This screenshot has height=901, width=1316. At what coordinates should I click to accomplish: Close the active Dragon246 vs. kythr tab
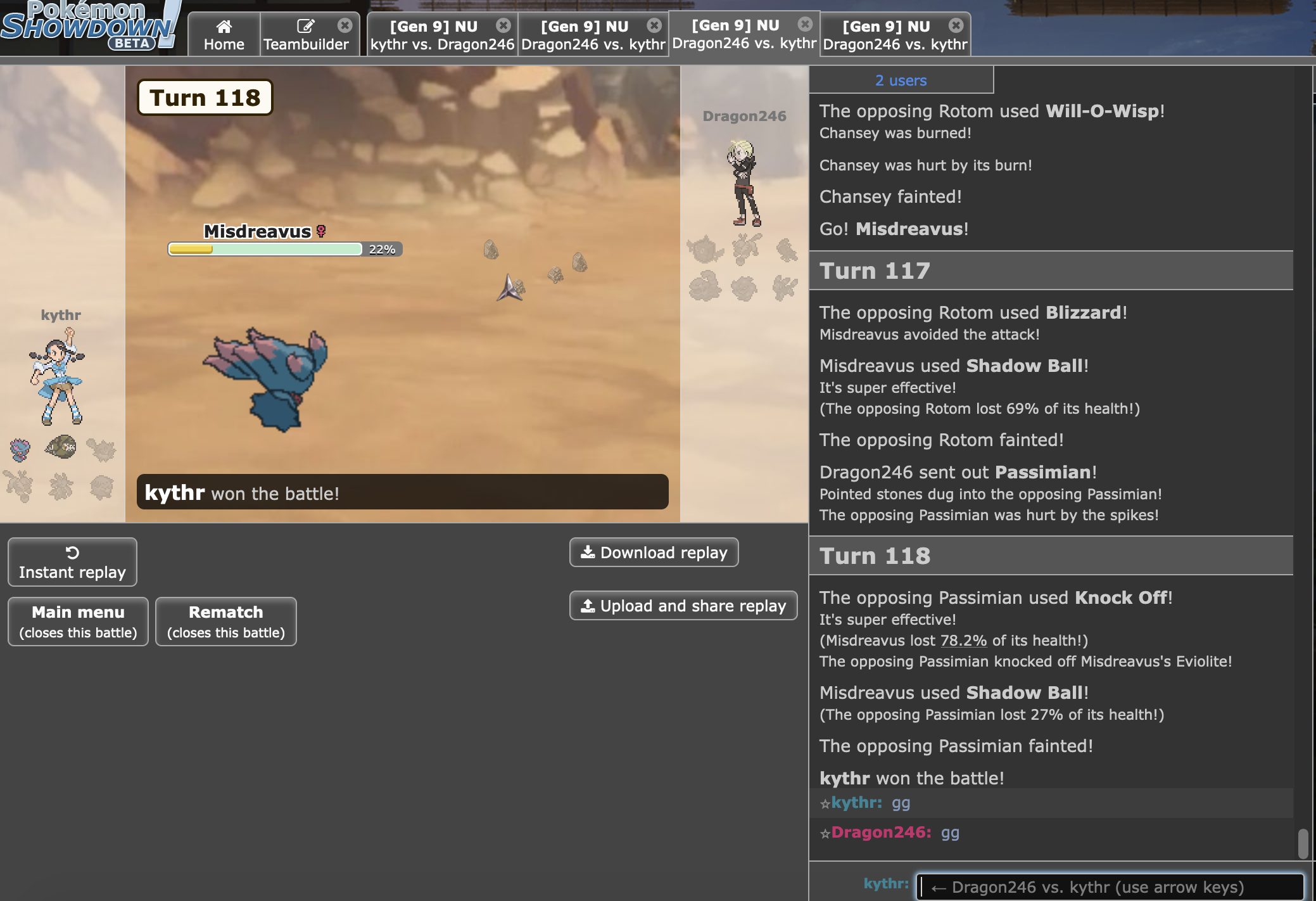tap(805, 24)
